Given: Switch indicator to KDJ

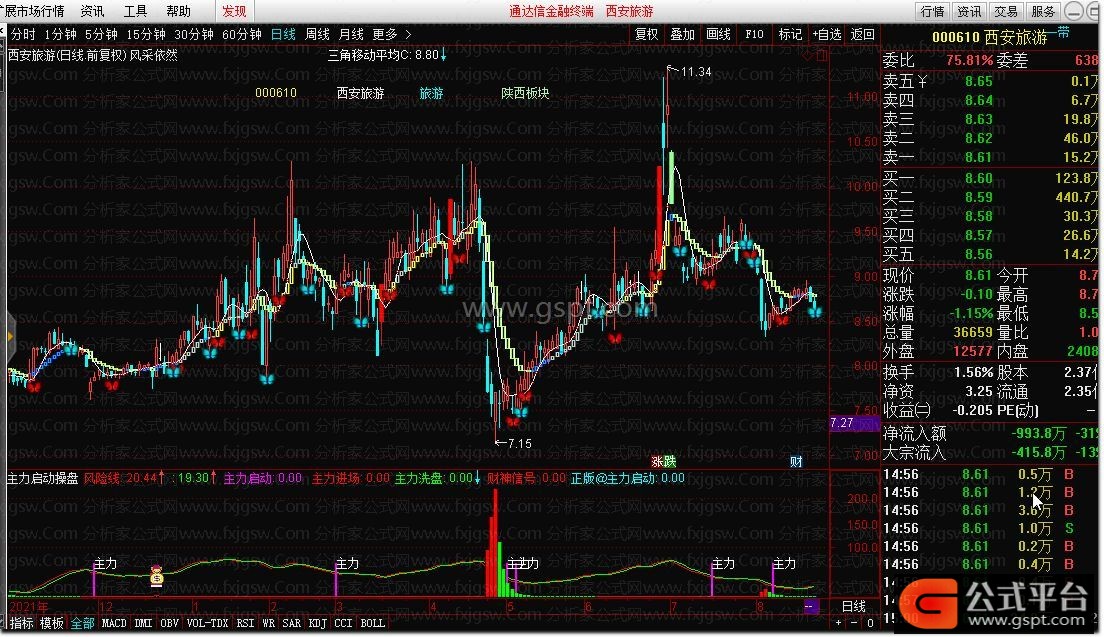Looking at the screenshot, I should (x=318, y=623).
